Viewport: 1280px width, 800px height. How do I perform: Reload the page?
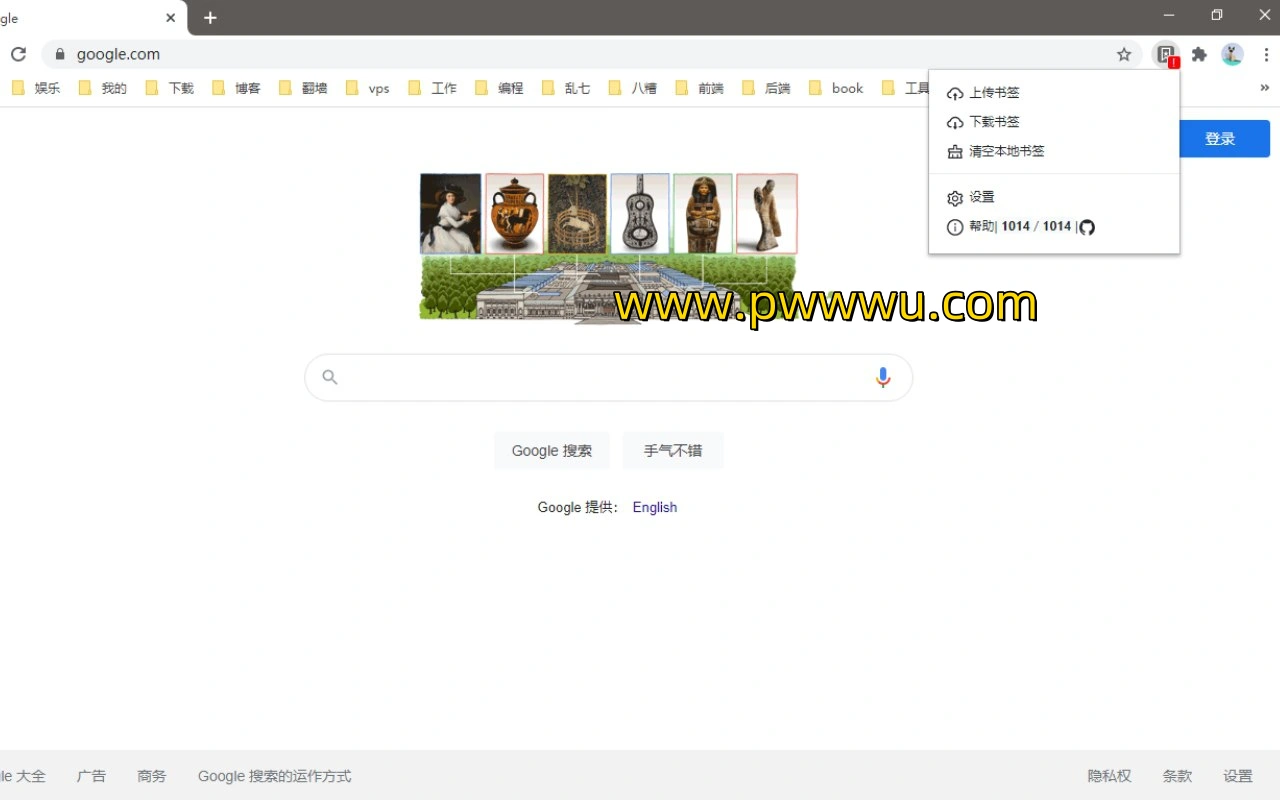[x=18, y=55]
